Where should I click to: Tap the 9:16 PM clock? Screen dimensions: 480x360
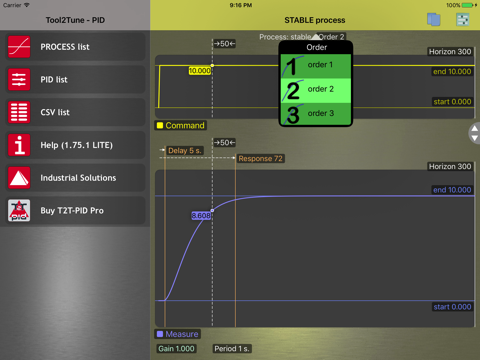[241, 5]
